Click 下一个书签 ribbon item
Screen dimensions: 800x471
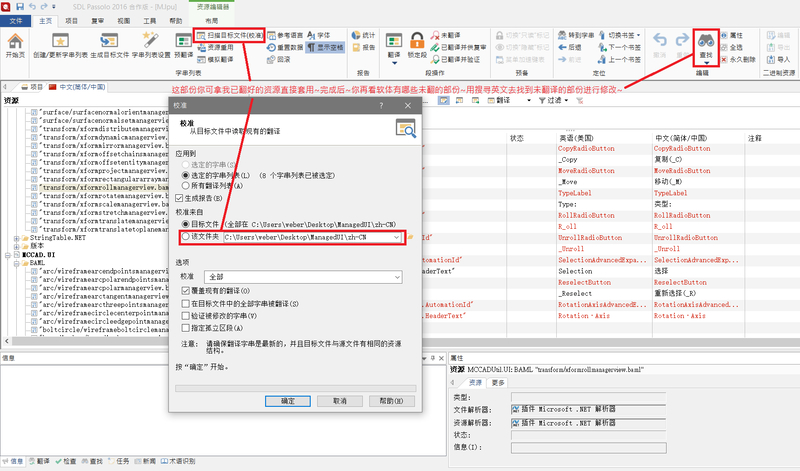pos(619,47)
